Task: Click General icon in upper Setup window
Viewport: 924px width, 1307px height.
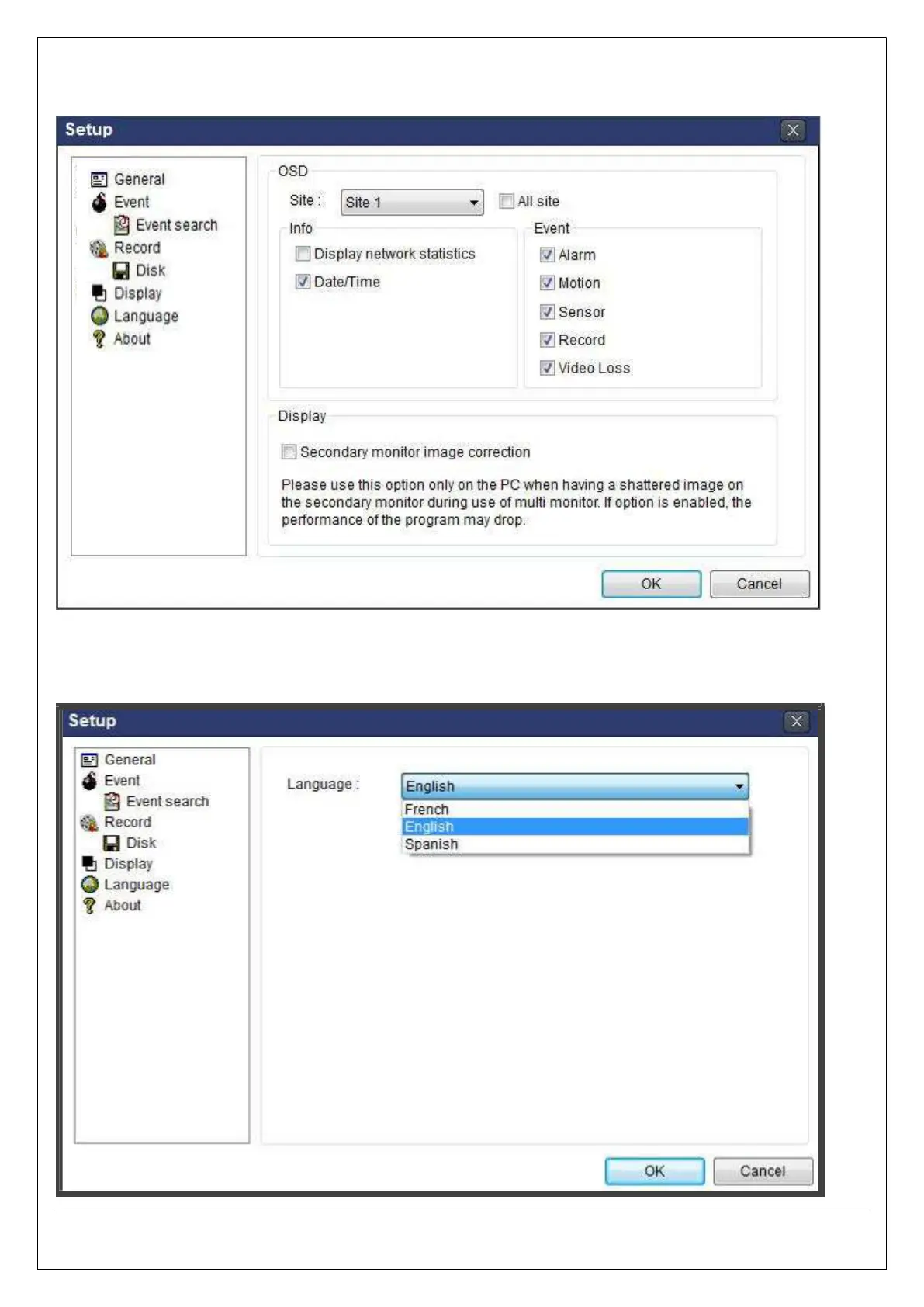Action: click(99, 180)
